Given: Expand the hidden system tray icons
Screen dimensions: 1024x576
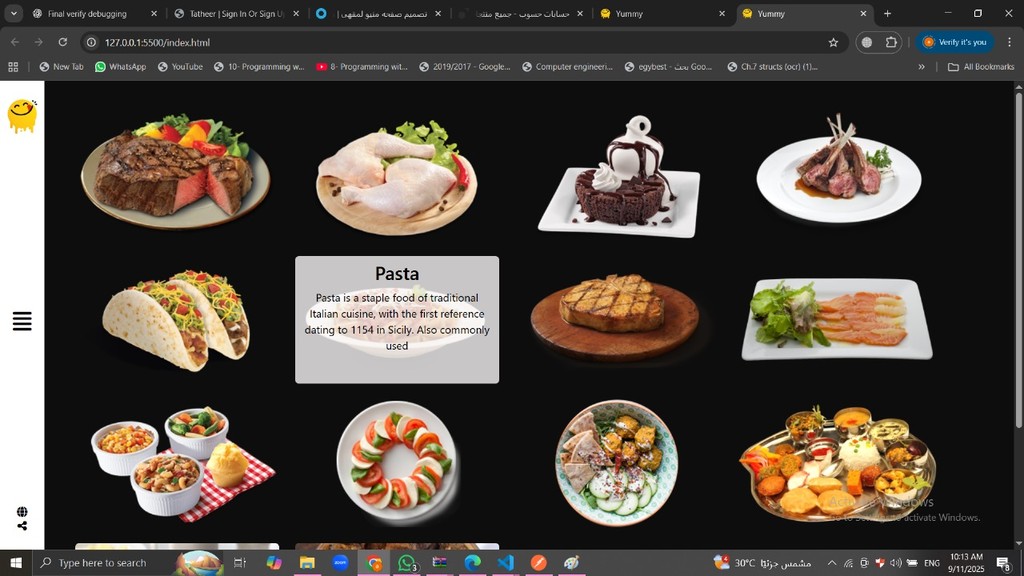Looking at the screenshot, I should [831, 563].
